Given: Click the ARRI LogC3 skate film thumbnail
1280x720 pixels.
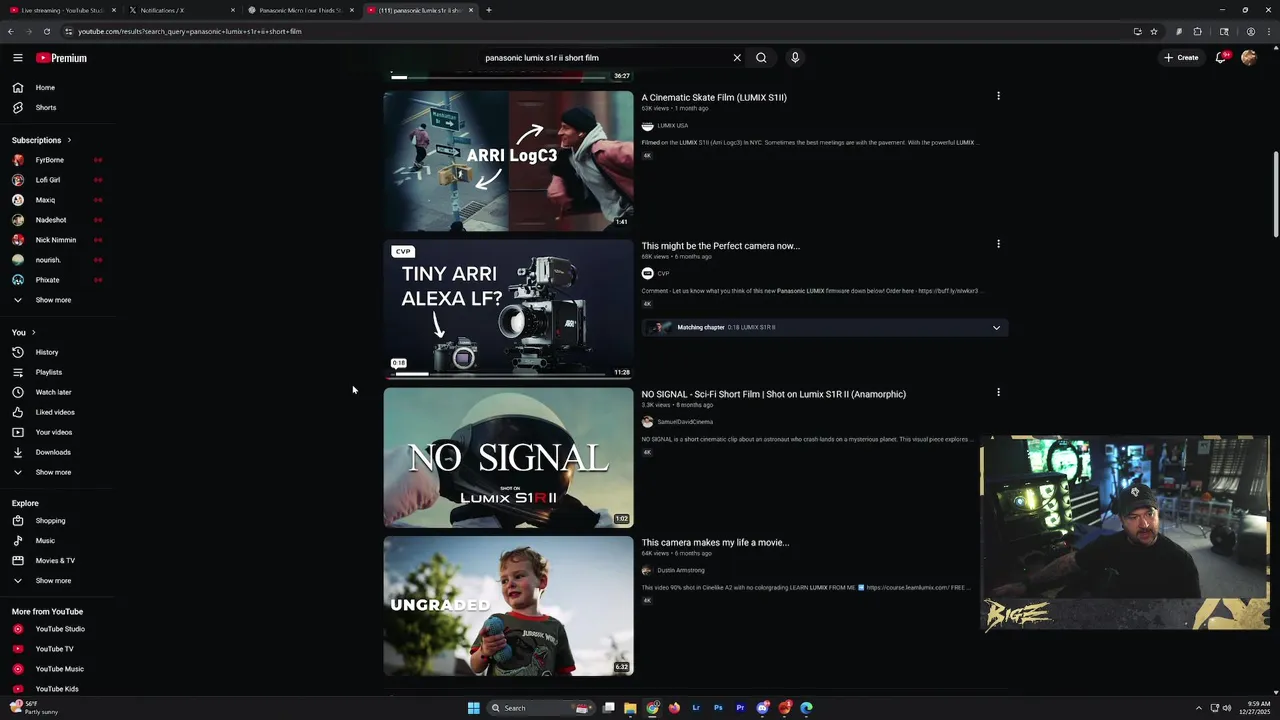Looking at the screenshot, I should [x=508, y=161].
